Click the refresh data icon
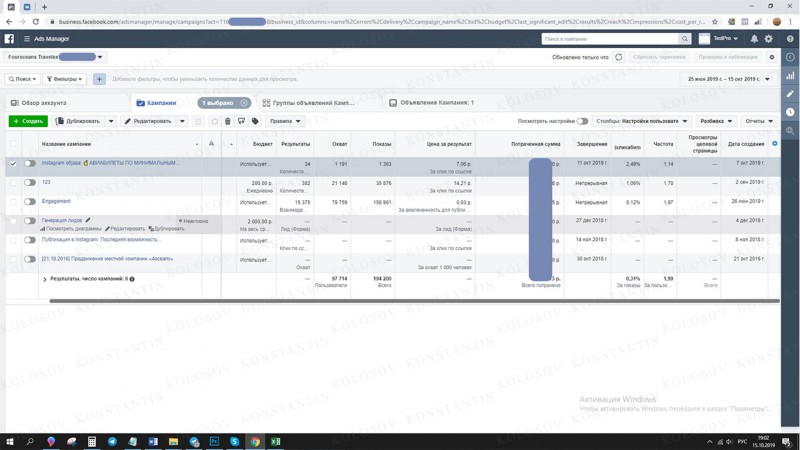This screenshot has height=450, width=800. tap(618, 57)
